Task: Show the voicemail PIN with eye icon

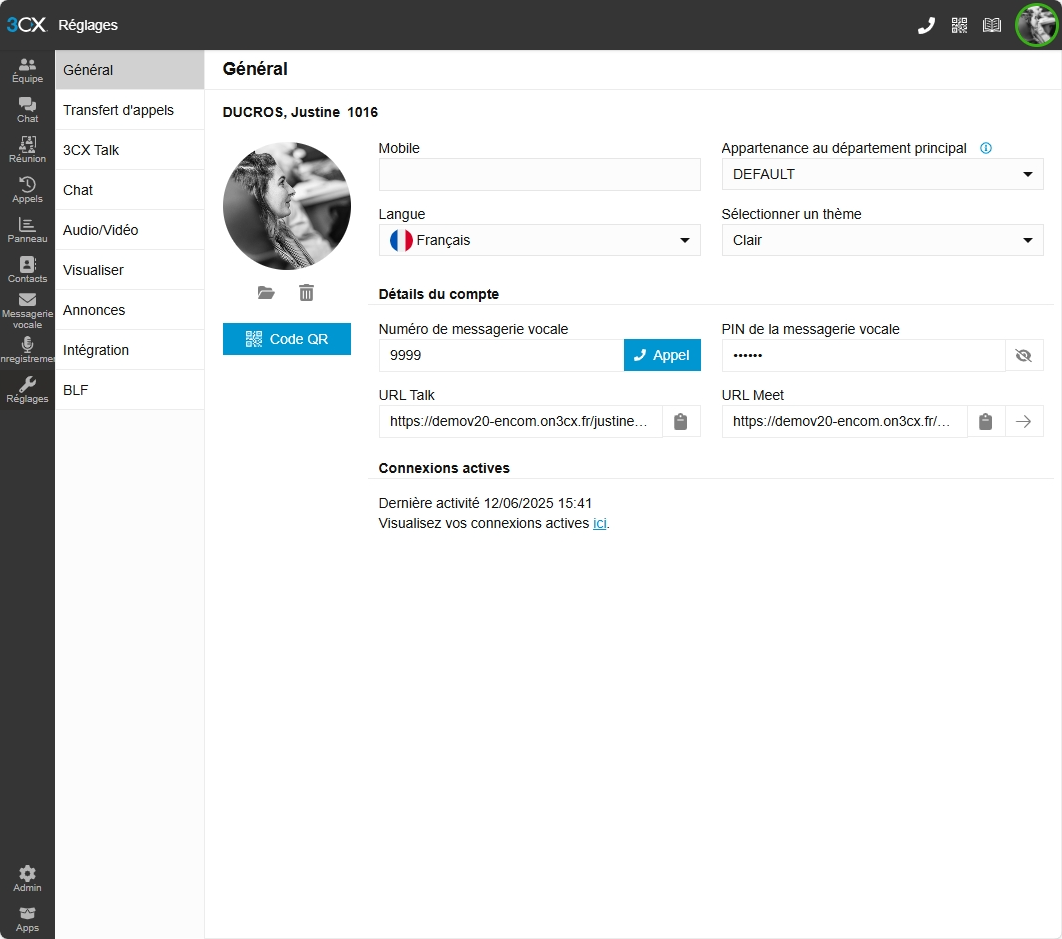Action: 1023,356
